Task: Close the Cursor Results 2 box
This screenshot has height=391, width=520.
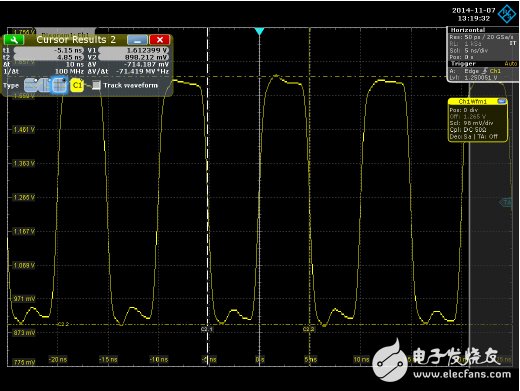Action: pos(160,40)
